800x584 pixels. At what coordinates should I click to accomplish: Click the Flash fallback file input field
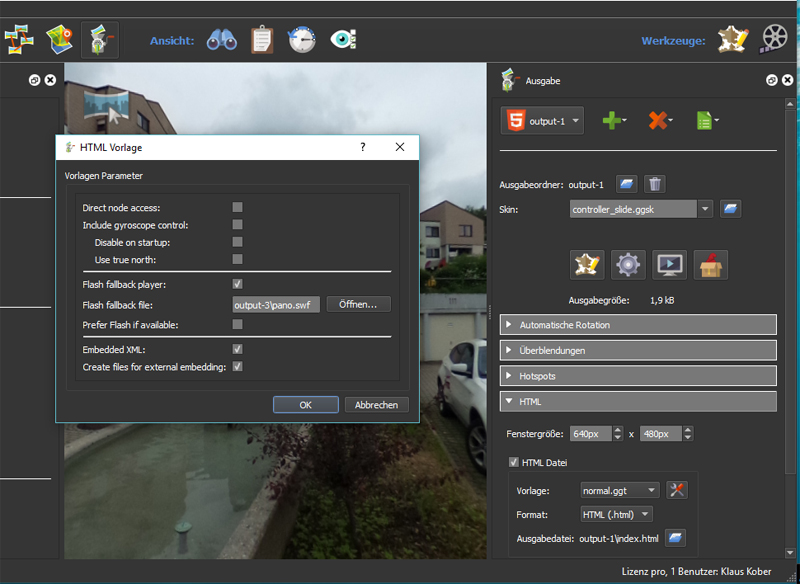[275, 304]
